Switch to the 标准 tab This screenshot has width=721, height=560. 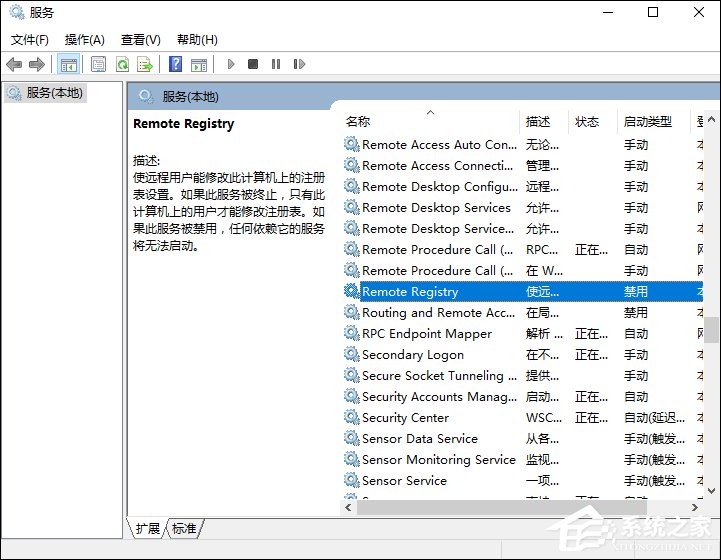click(184, 528)
